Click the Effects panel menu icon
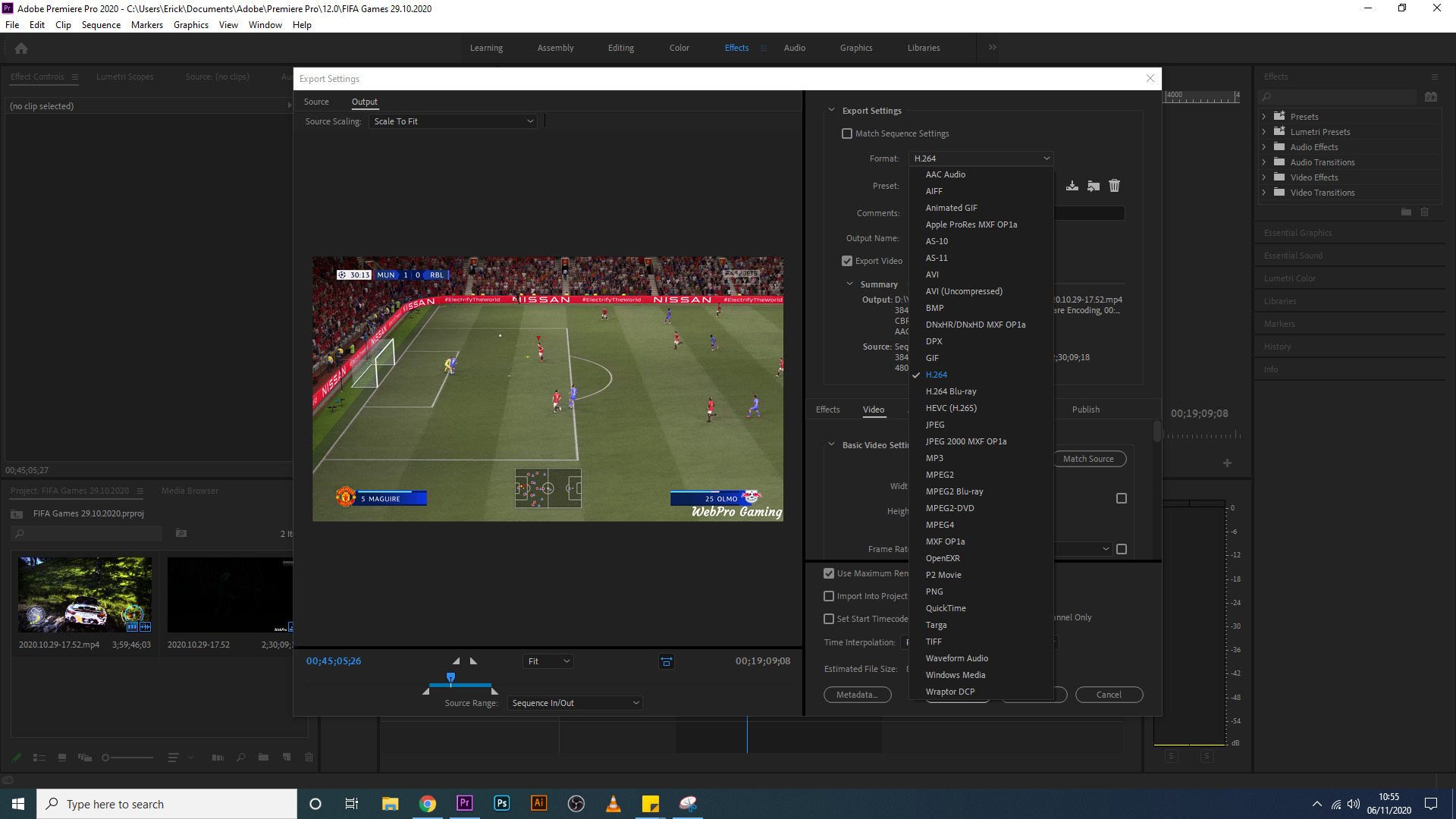Image resolution: width=1456 pixels, height=819 pixels. pos(1434,77)
